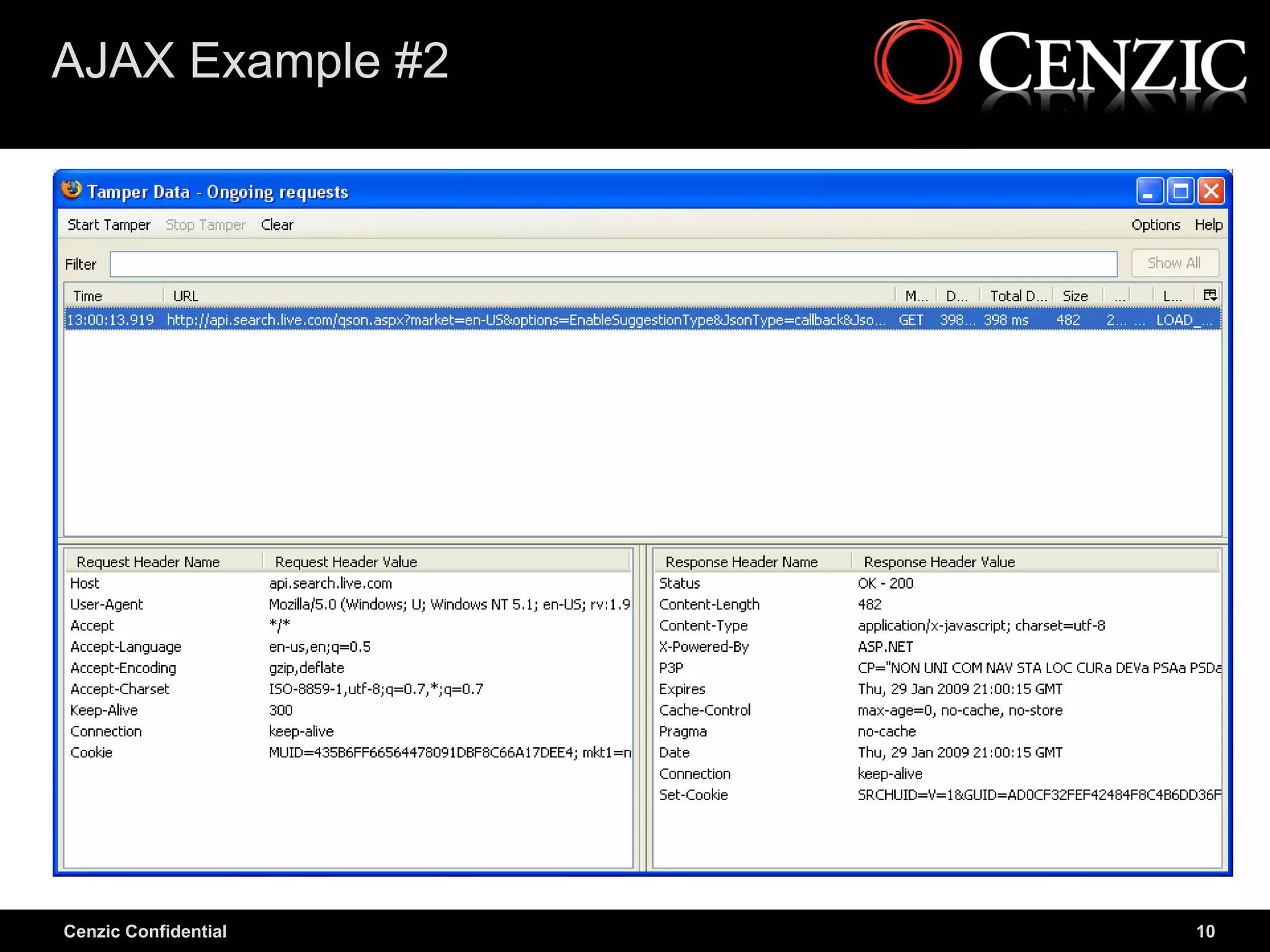Focus the Filter input field
This screenshot has width=1270, height=952.
click(613, 264)
